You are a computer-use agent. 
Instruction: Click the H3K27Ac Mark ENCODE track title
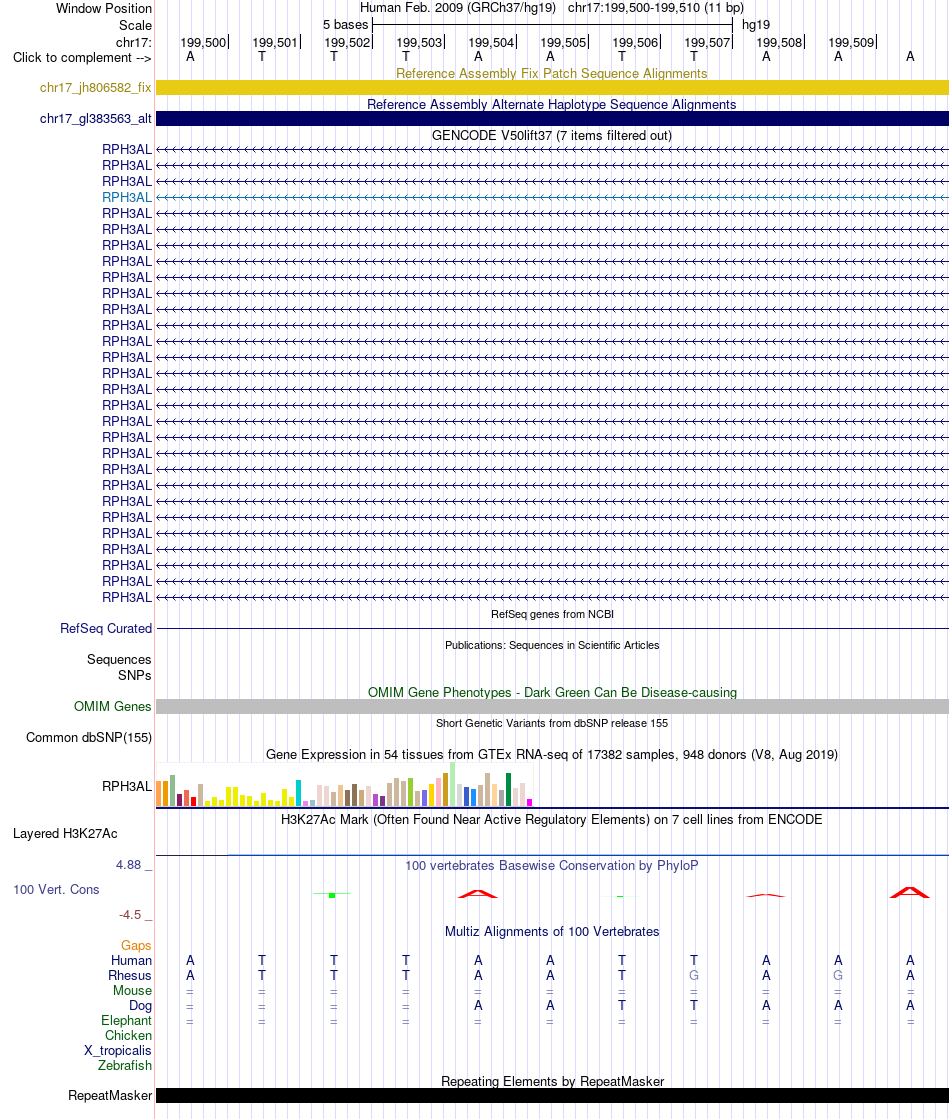point(552,819)
